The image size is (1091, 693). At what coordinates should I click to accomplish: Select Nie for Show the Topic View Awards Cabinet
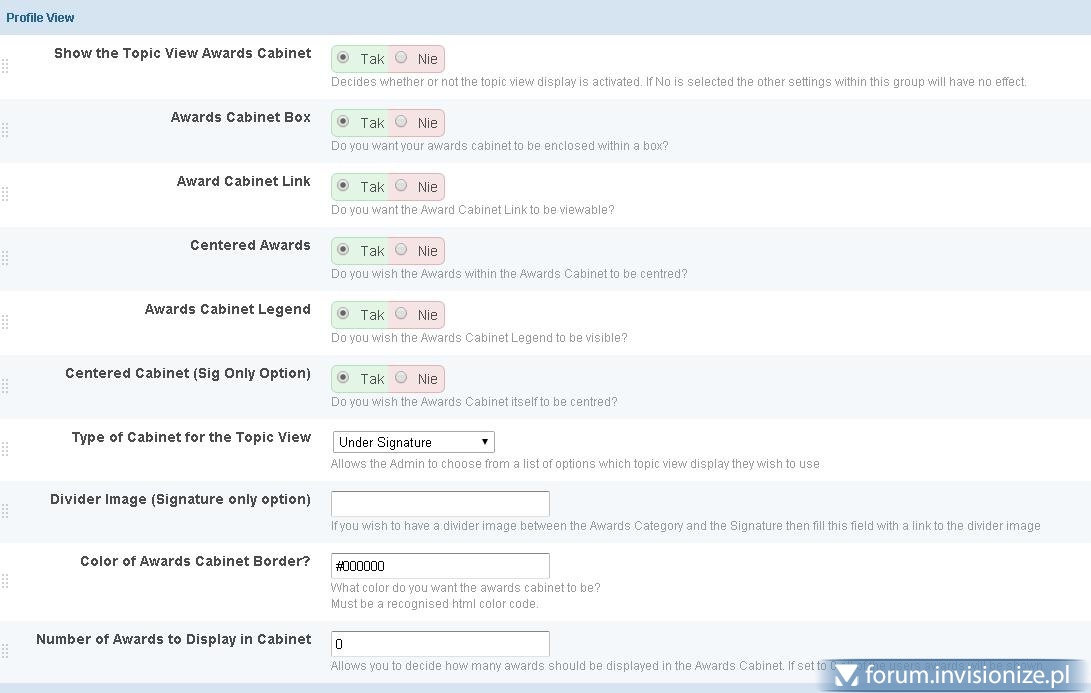click(402, 58)
